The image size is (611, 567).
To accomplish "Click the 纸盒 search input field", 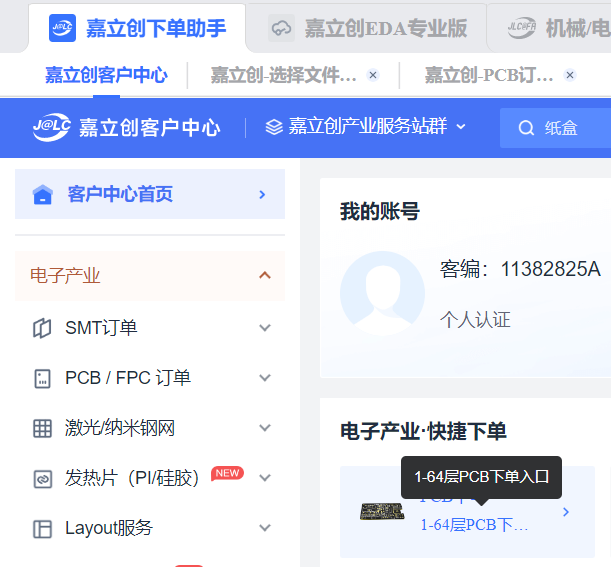I will (556, 128).
